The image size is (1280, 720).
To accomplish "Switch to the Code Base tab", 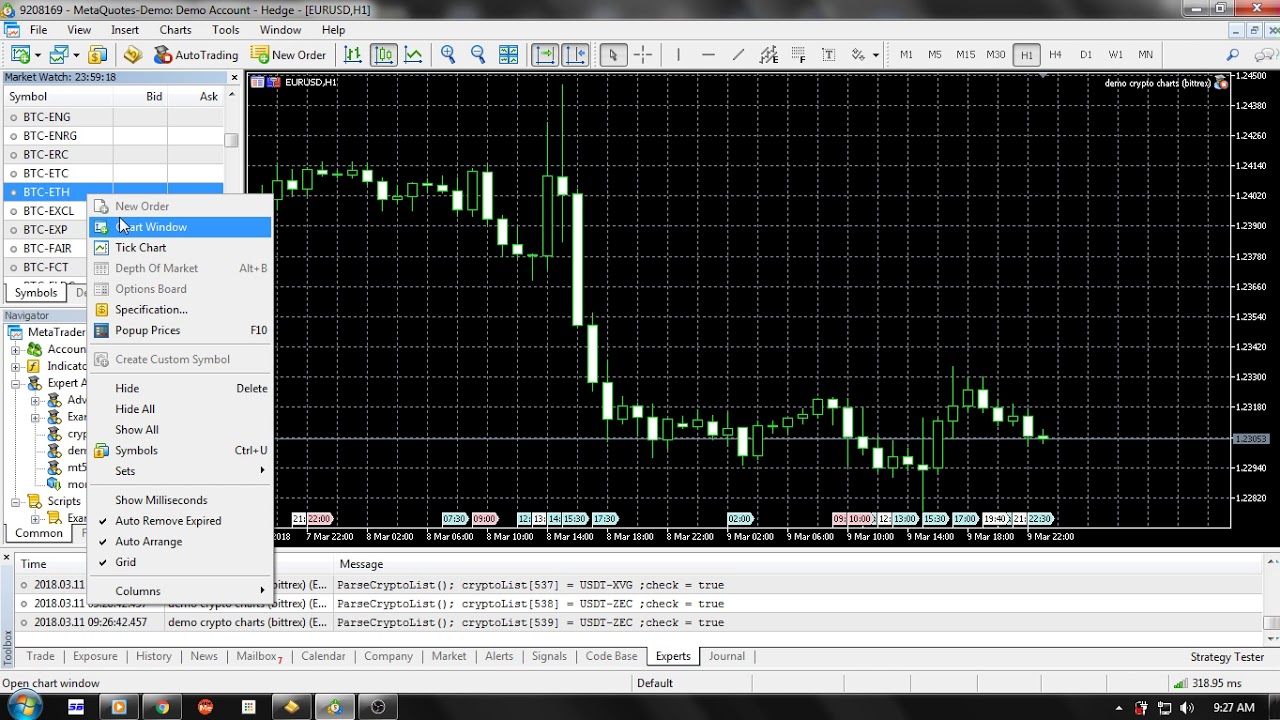I will 611,657.
